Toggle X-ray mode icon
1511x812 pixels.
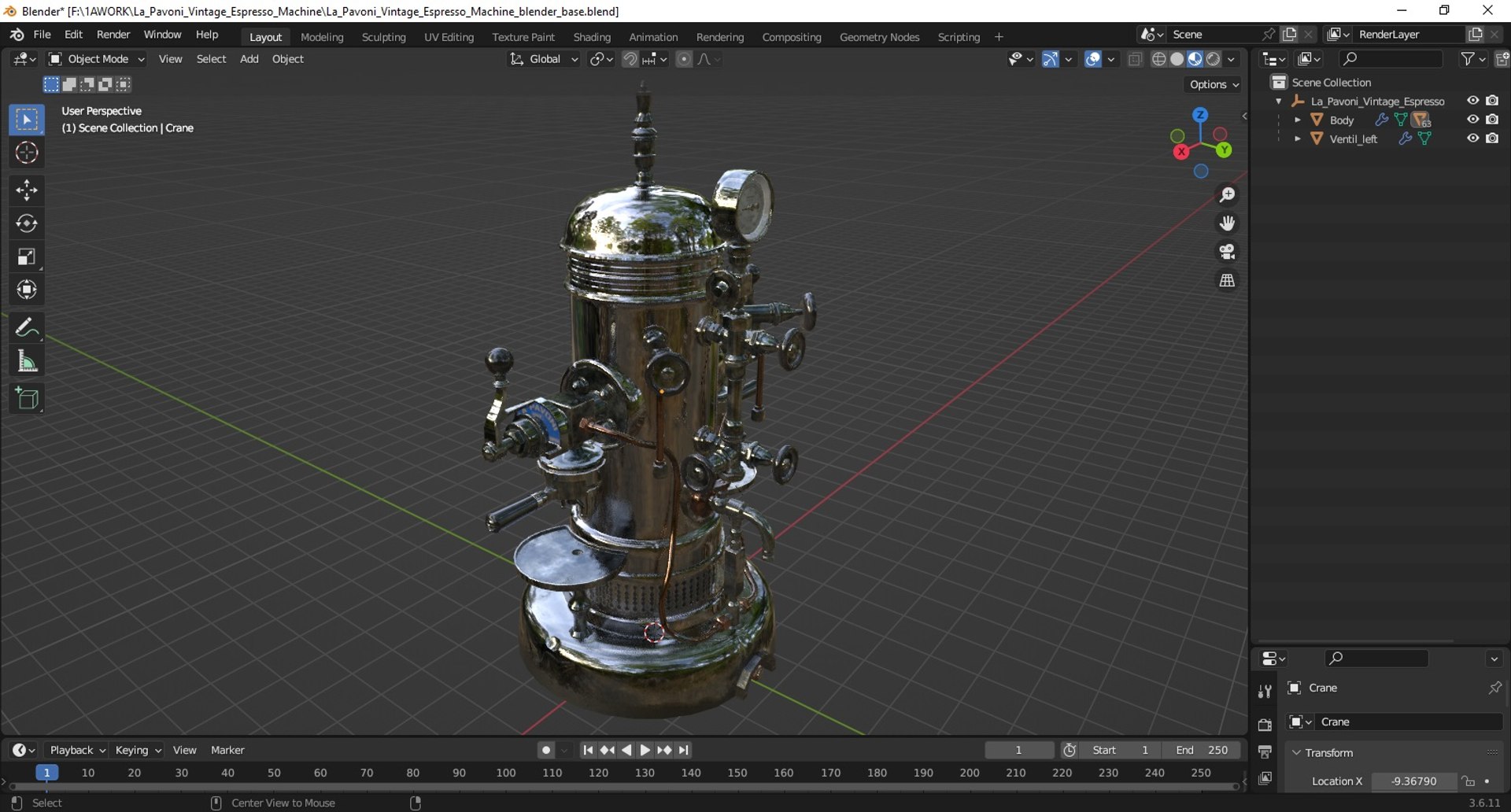(x=1135, y=59)
